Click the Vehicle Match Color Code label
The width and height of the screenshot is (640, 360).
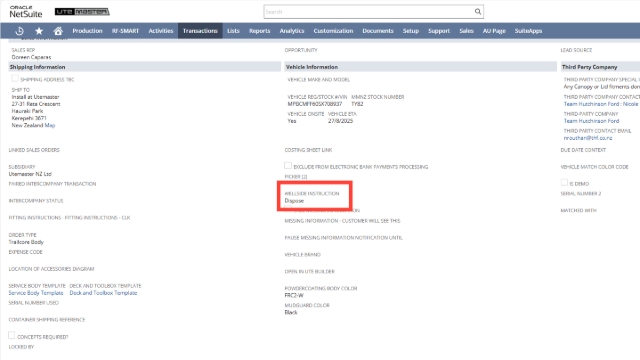coord(594,167)
